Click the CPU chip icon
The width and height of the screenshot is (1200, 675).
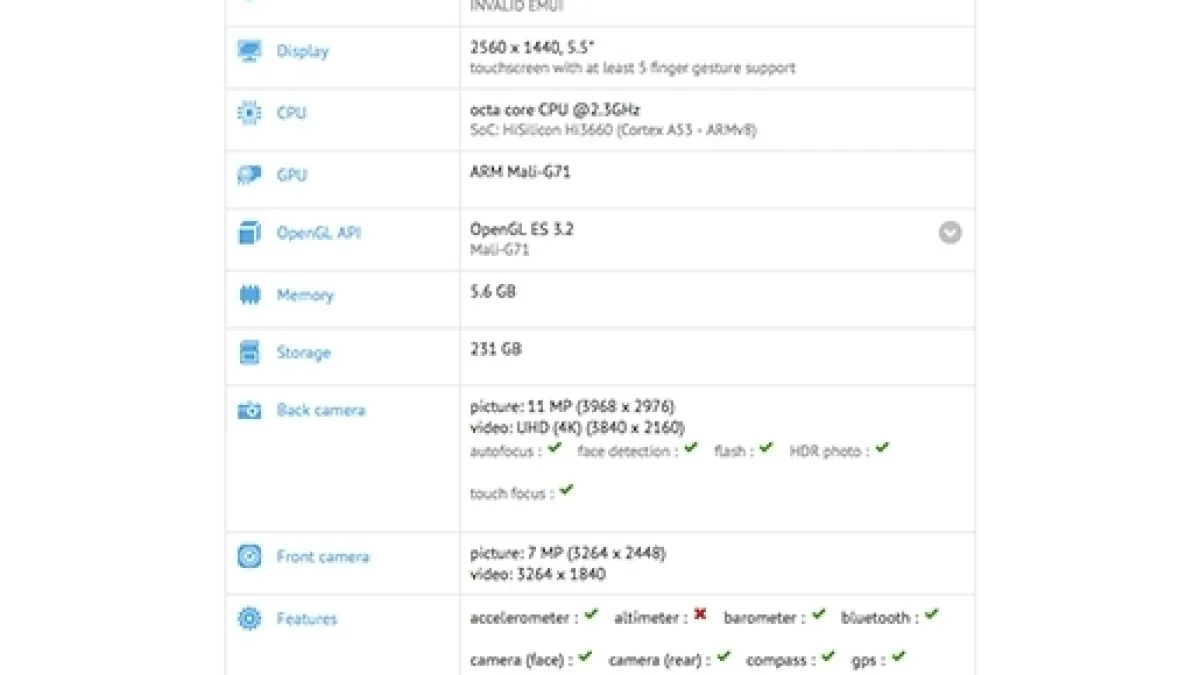point(249,113)
